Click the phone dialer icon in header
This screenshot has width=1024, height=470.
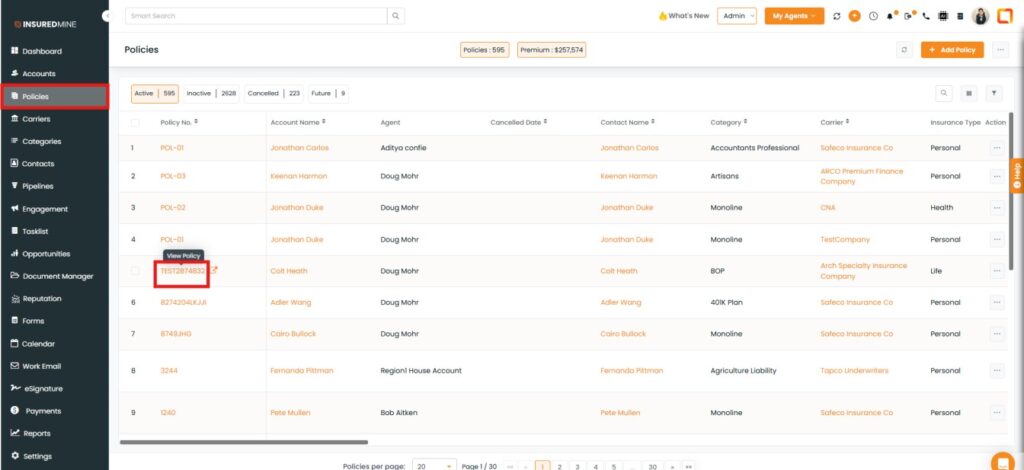point(925,16)
